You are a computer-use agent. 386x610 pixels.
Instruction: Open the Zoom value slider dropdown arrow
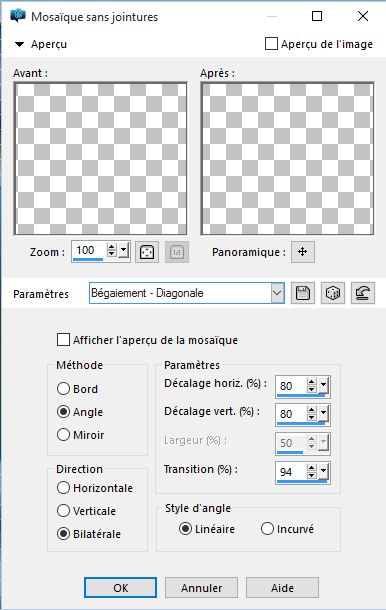[124, 250]
